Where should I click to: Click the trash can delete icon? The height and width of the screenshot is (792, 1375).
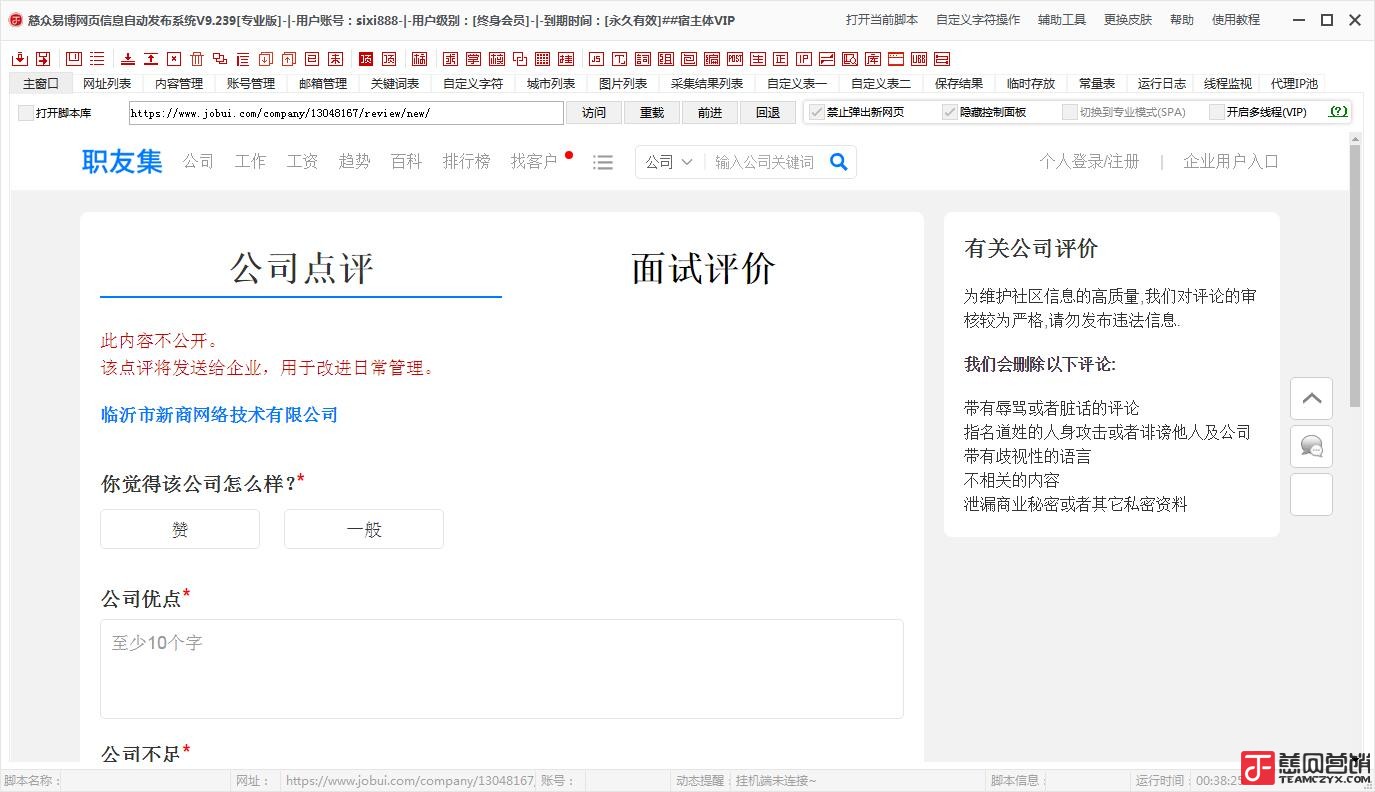(x=197, y=59)
